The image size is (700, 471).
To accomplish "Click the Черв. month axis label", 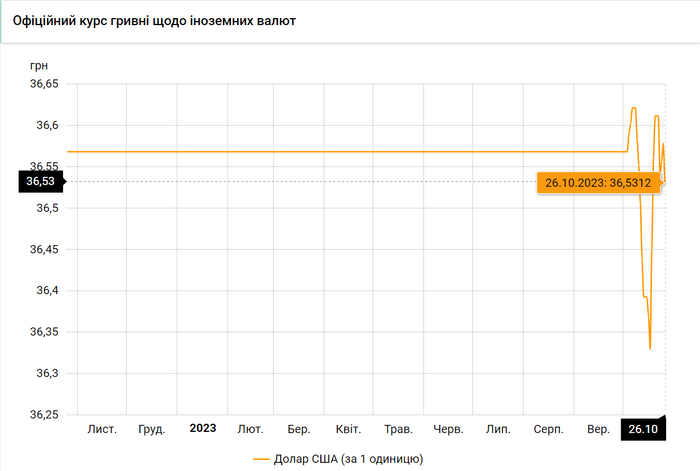I will pos(448,429).
